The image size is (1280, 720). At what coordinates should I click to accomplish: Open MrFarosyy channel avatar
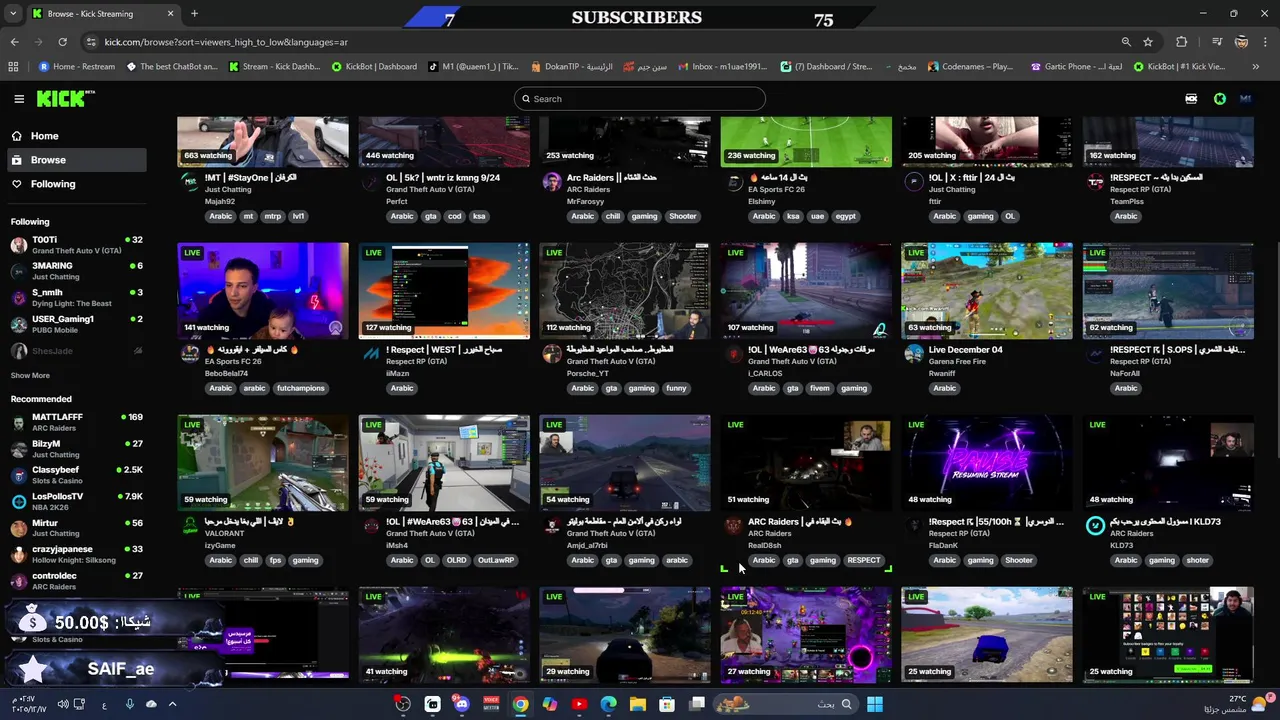click(551, 182)
